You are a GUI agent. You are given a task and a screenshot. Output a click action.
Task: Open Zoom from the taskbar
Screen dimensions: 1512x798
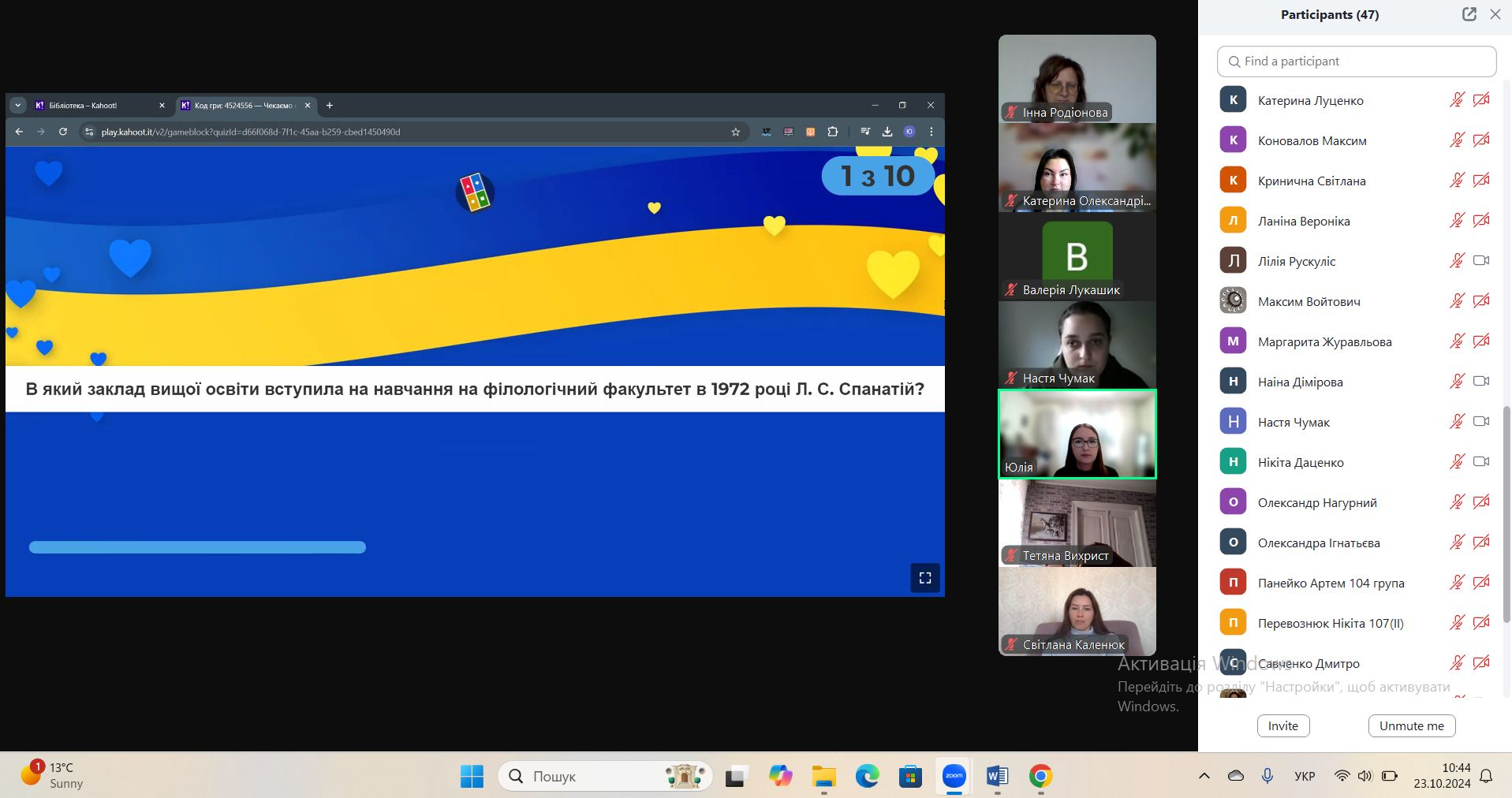[x=954, y=777]
